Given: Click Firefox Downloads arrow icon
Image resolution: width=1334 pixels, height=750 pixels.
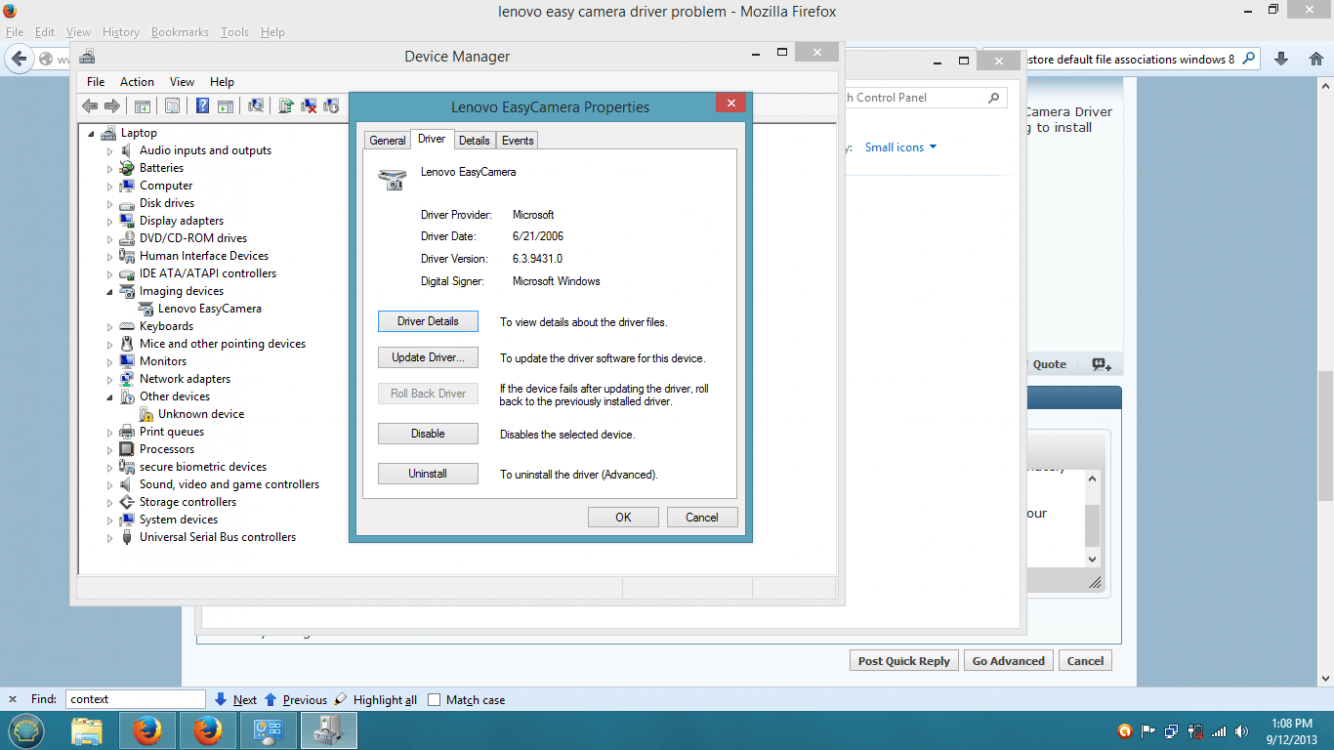Looking at the screenshot, I should click(1281, 59).
